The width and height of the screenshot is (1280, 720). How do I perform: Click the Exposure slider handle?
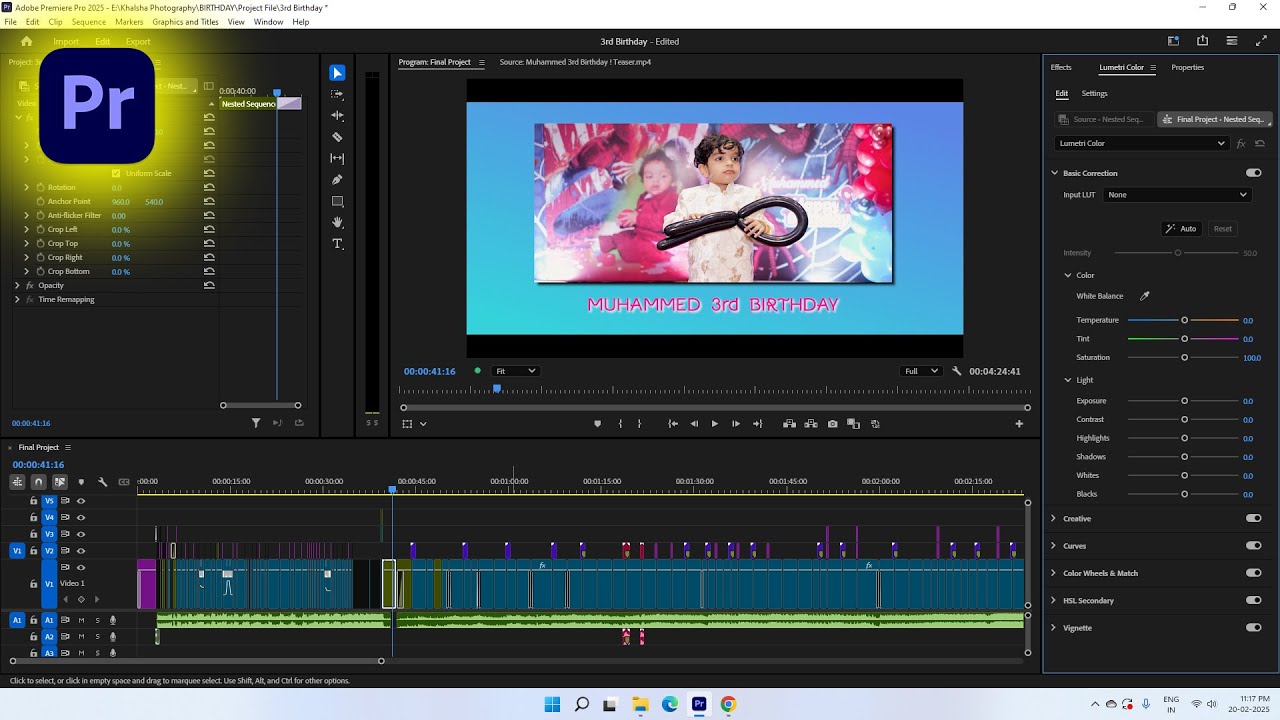coord(1184,401)
